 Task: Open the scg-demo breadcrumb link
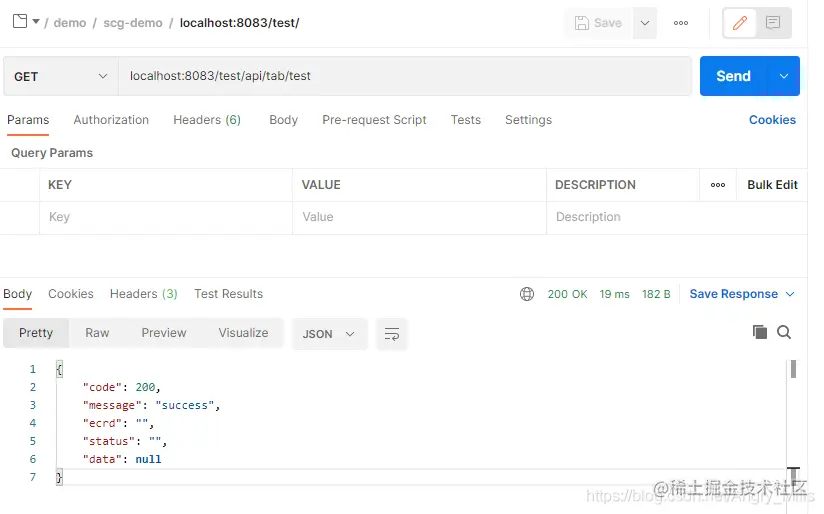pyautogui.click(x=133, y=23)
